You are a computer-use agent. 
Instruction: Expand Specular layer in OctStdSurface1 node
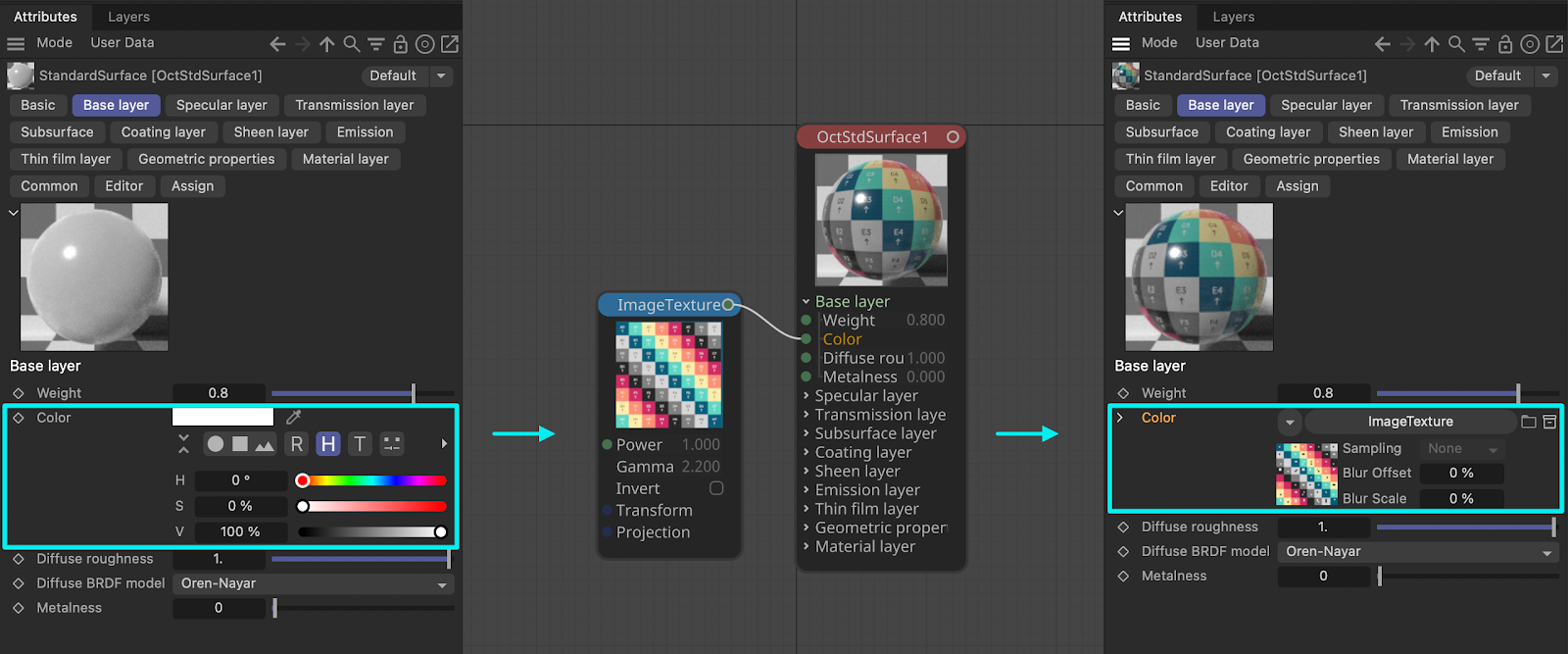(x=866, y=396)
